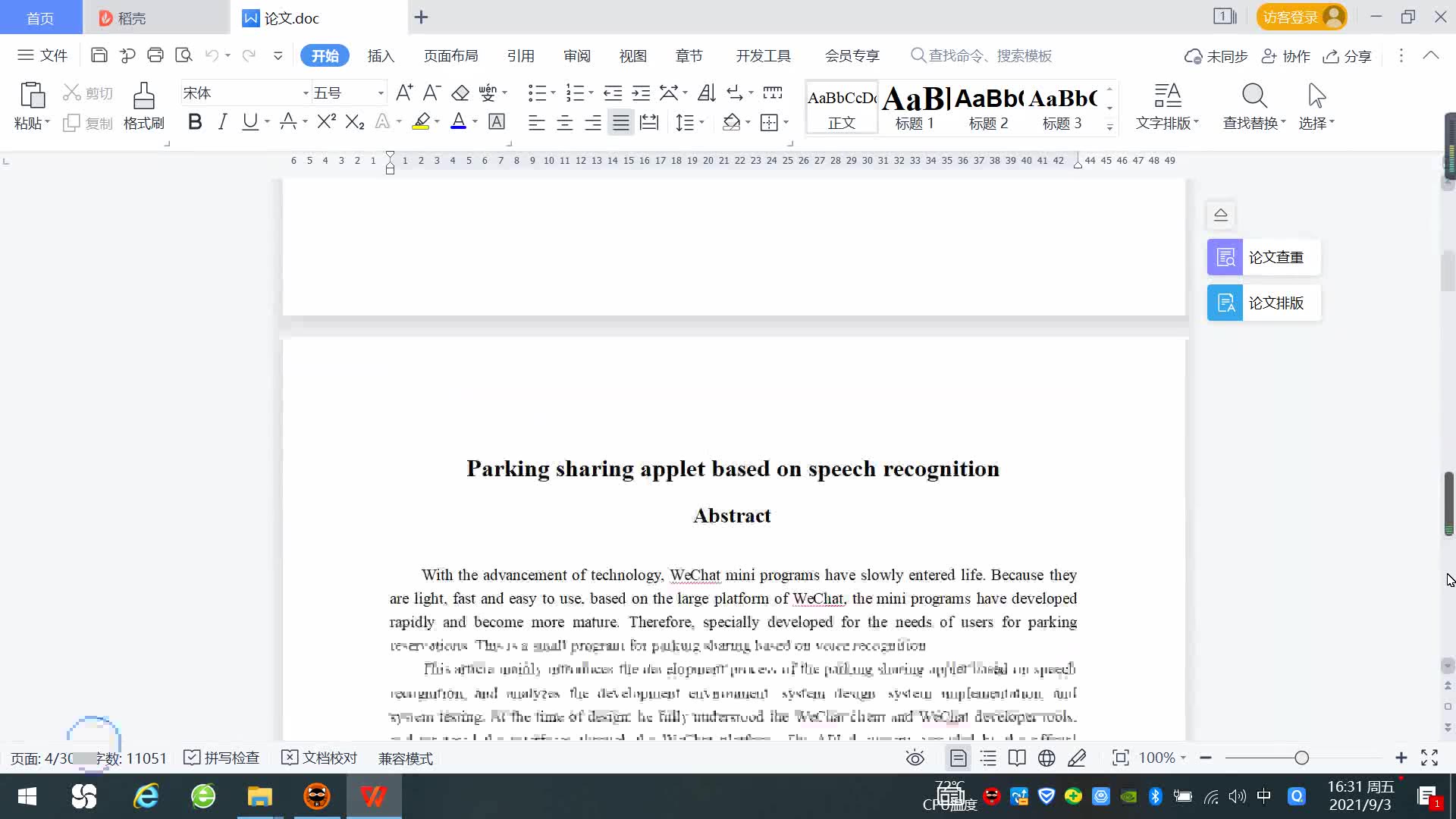The image size is (1456, 819).
Task: Open the Insert ribbon tab
Action: click(x=381, y=55)
